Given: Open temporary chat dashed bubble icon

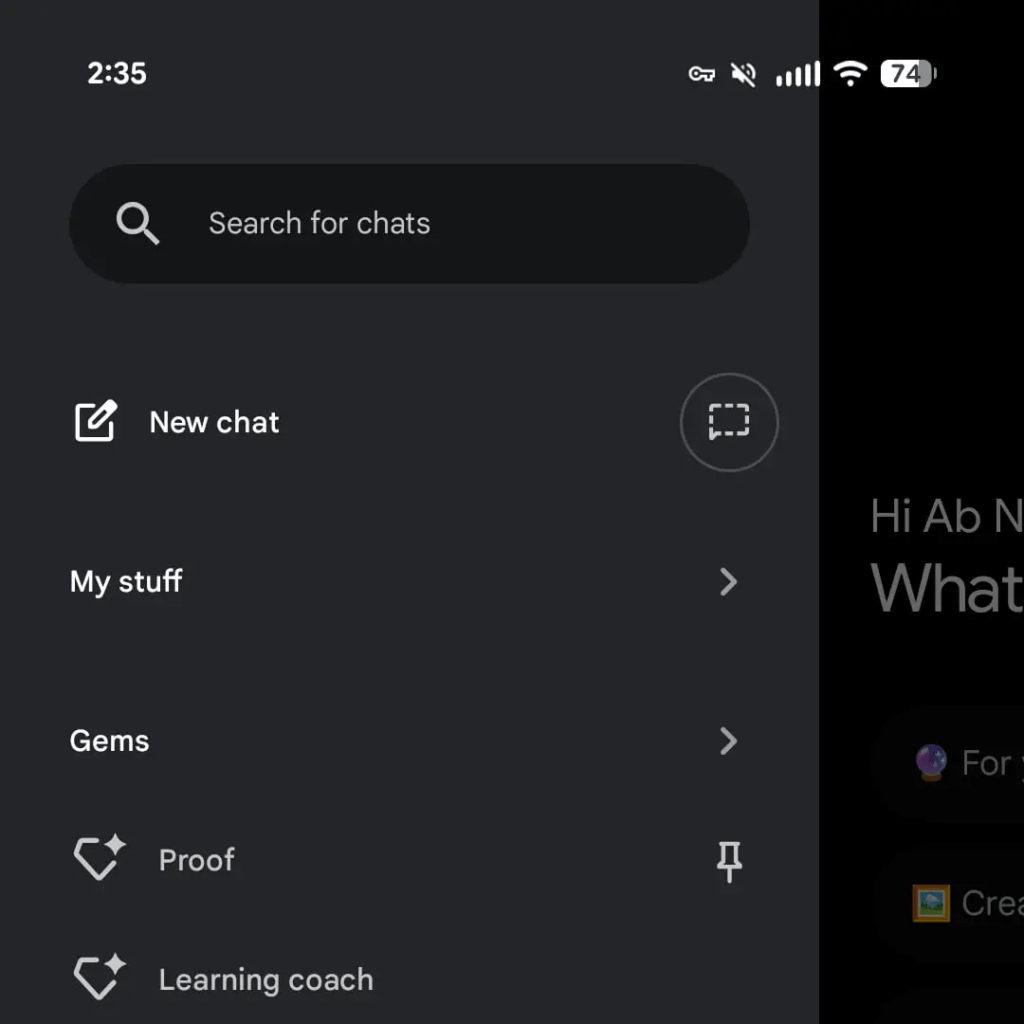Looking at the screenshot, I should [729, 422].
